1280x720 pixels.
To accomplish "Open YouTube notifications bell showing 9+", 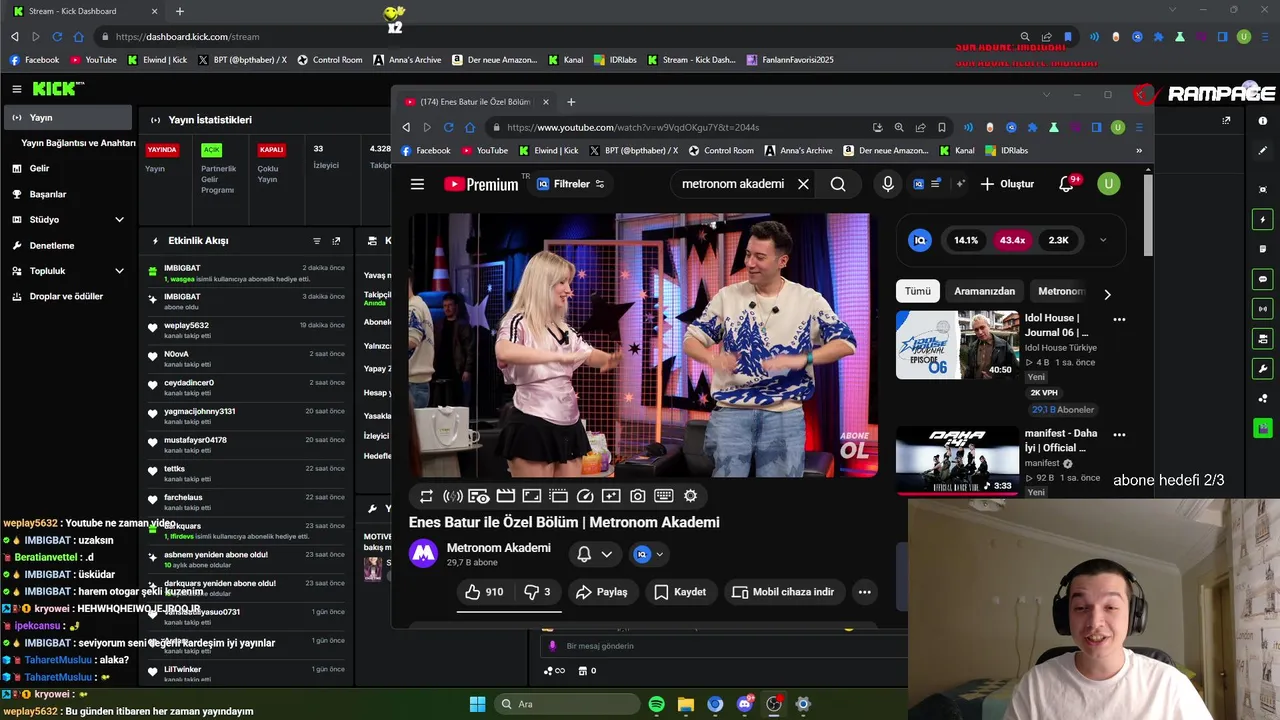I will pyautogui.click(x=1067, y=184).
